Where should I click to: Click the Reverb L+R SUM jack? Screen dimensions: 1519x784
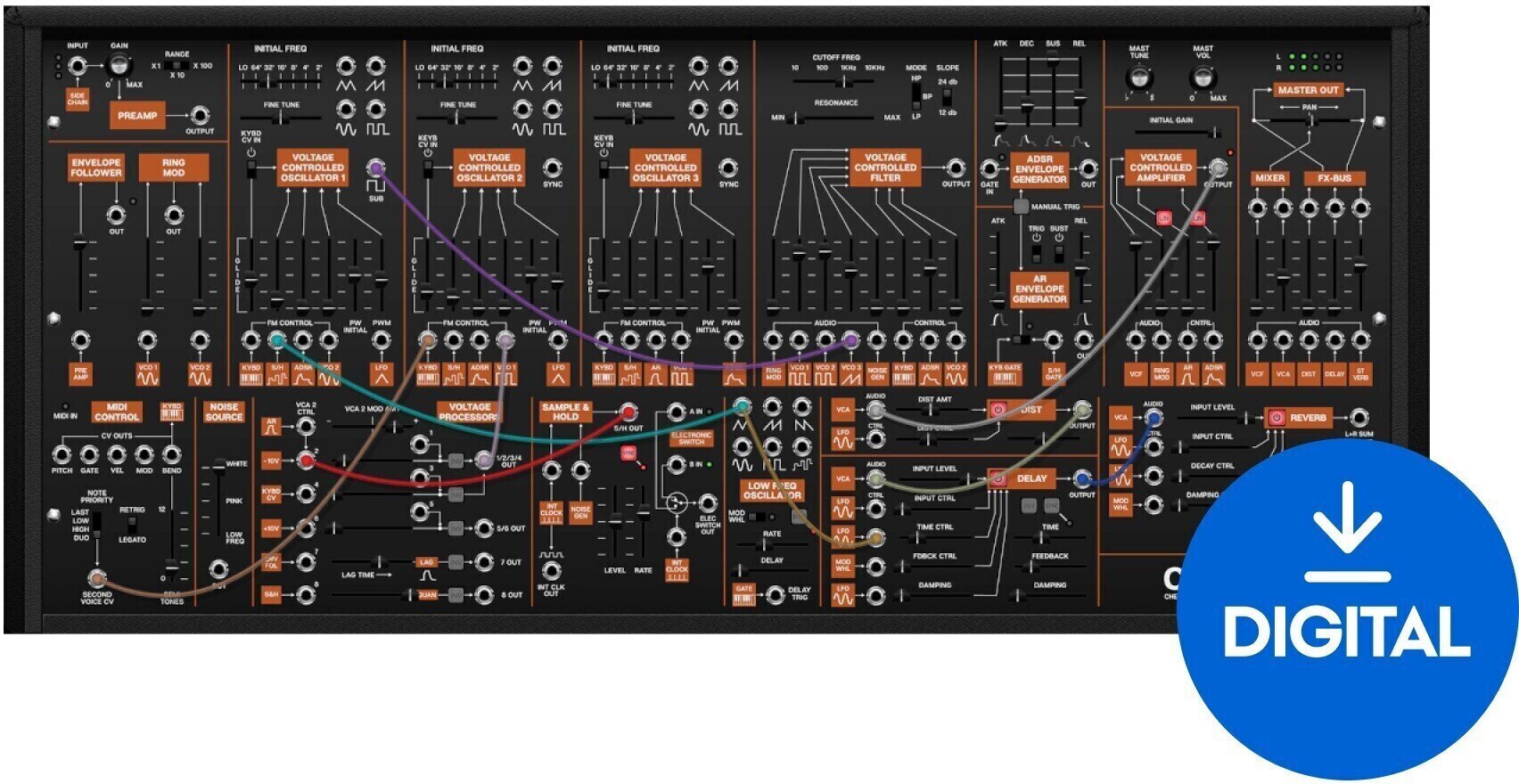[1359, 417]
